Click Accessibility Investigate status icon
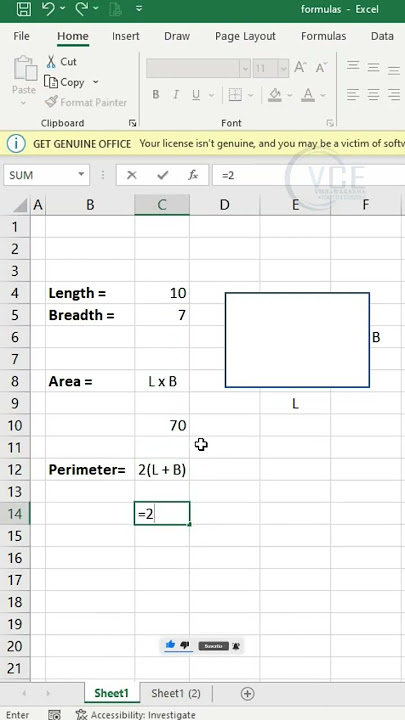Viewport: 405px width, 720px height. (82, 714)
